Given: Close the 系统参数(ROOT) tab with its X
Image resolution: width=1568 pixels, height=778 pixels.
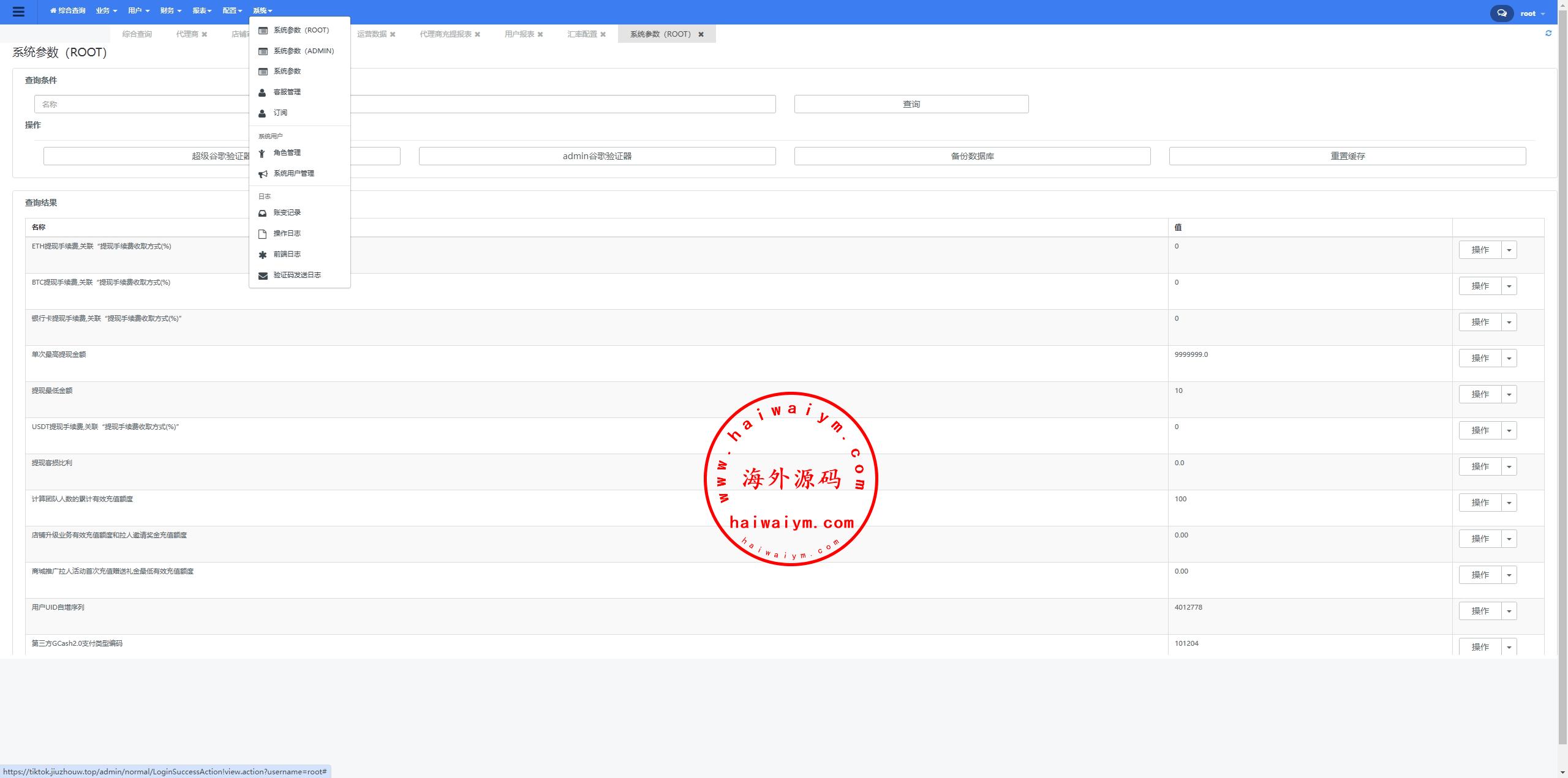Looking at the screenshot, I should pyautogui.click(x=701, y=34).
